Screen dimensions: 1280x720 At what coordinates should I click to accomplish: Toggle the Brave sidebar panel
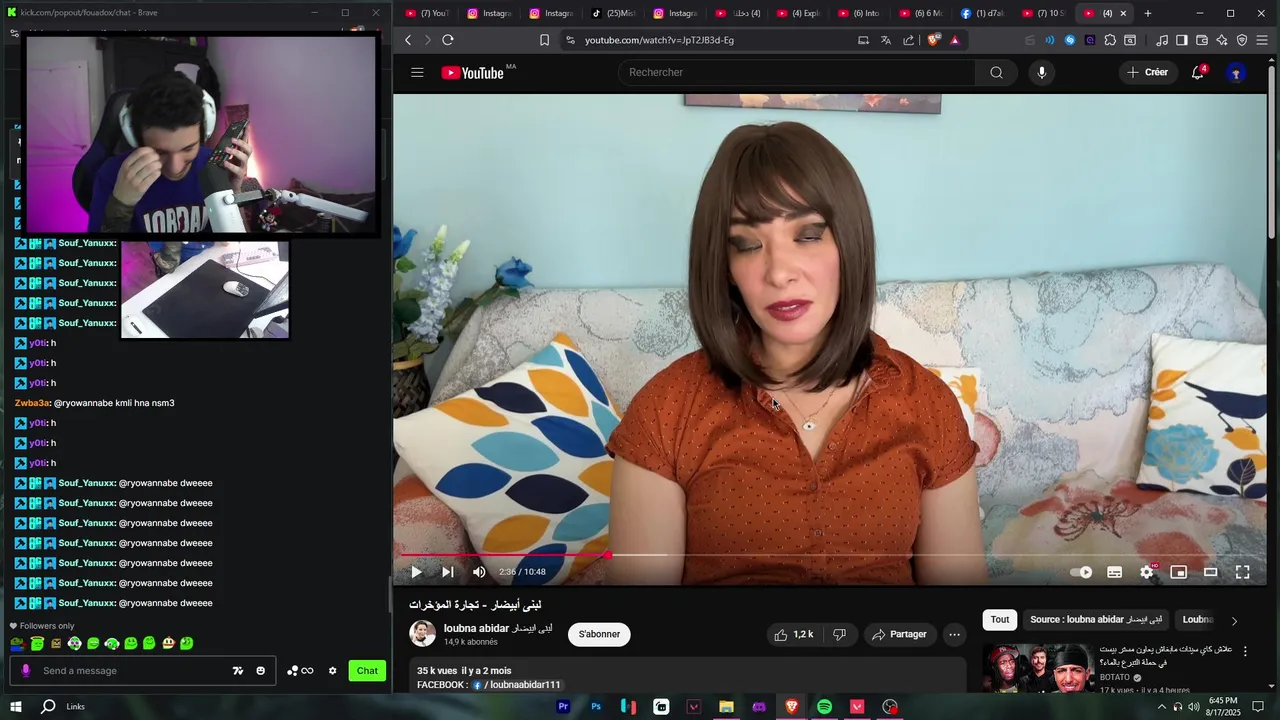(x=1182, y=40)
